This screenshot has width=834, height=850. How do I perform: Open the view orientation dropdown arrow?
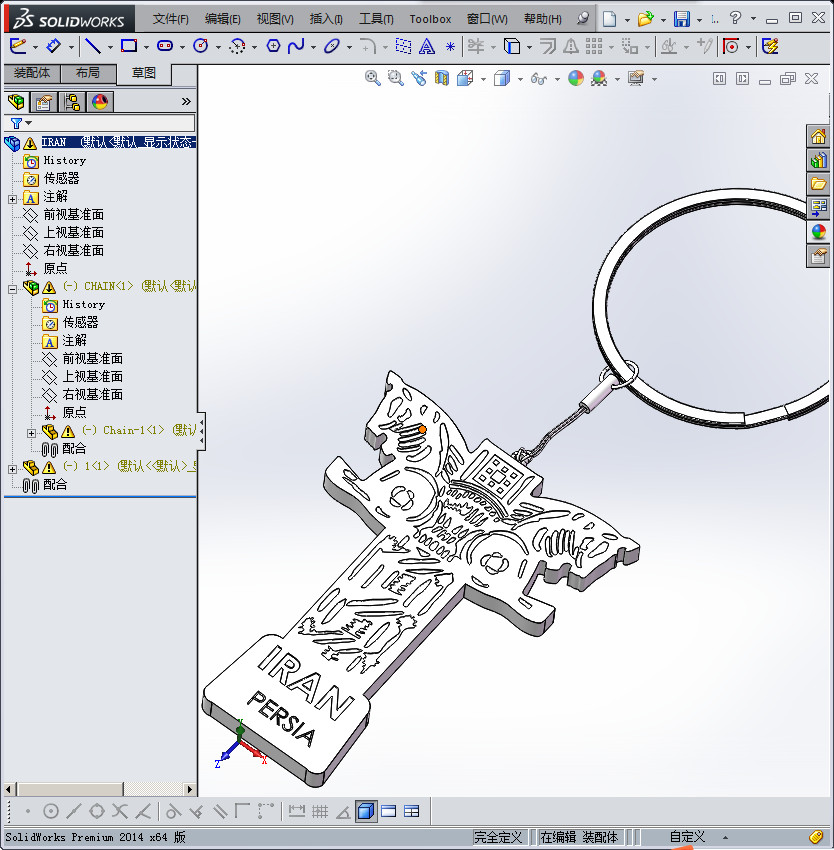click(x=483, y=80)
